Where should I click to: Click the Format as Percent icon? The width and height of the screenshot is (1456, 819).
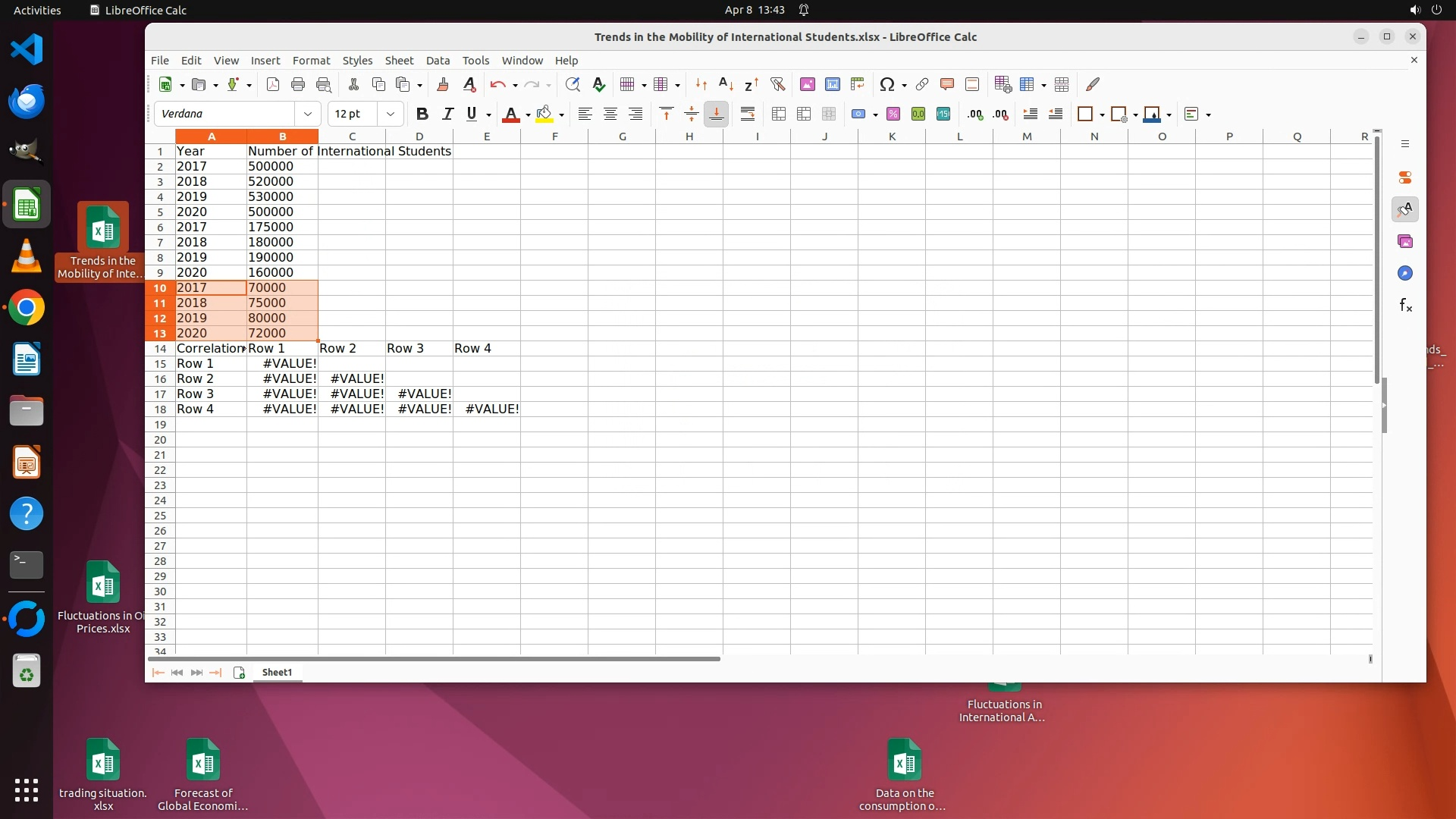tap(893, 115)
